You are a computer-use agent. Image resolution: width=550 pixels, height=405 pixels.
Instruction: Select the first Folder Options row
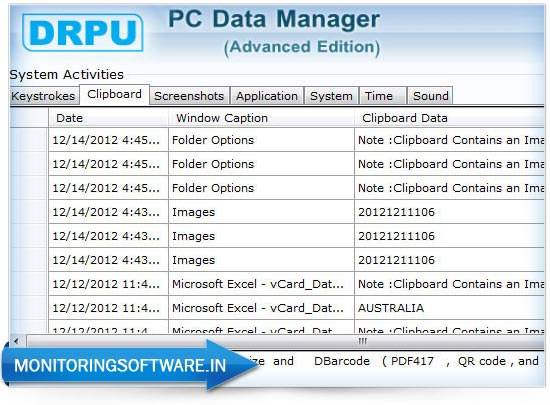(x=296, y=140)
